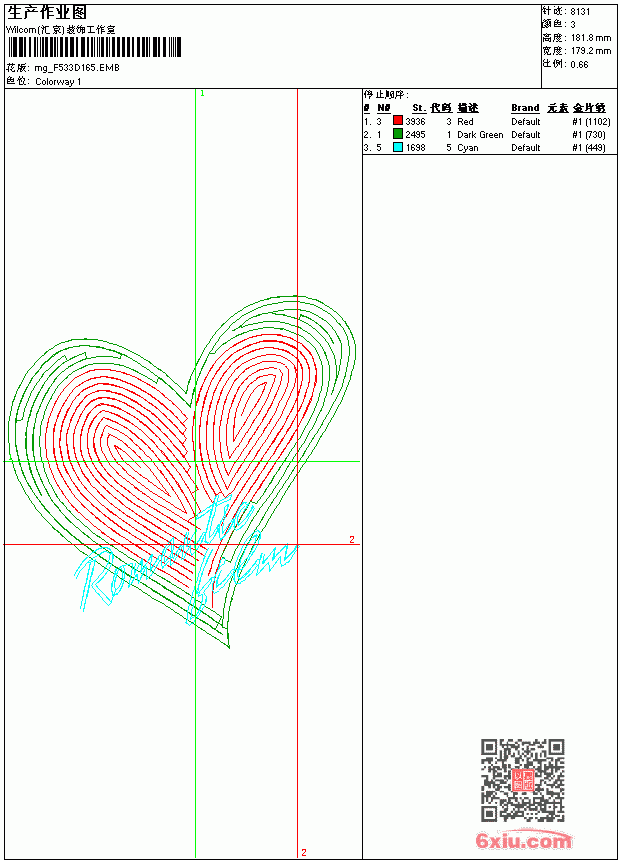Image resolution: width=620 pixels, height=860 pixels.
Task: Click the 'Dark Green' description cell
Action: click(480, 135)
